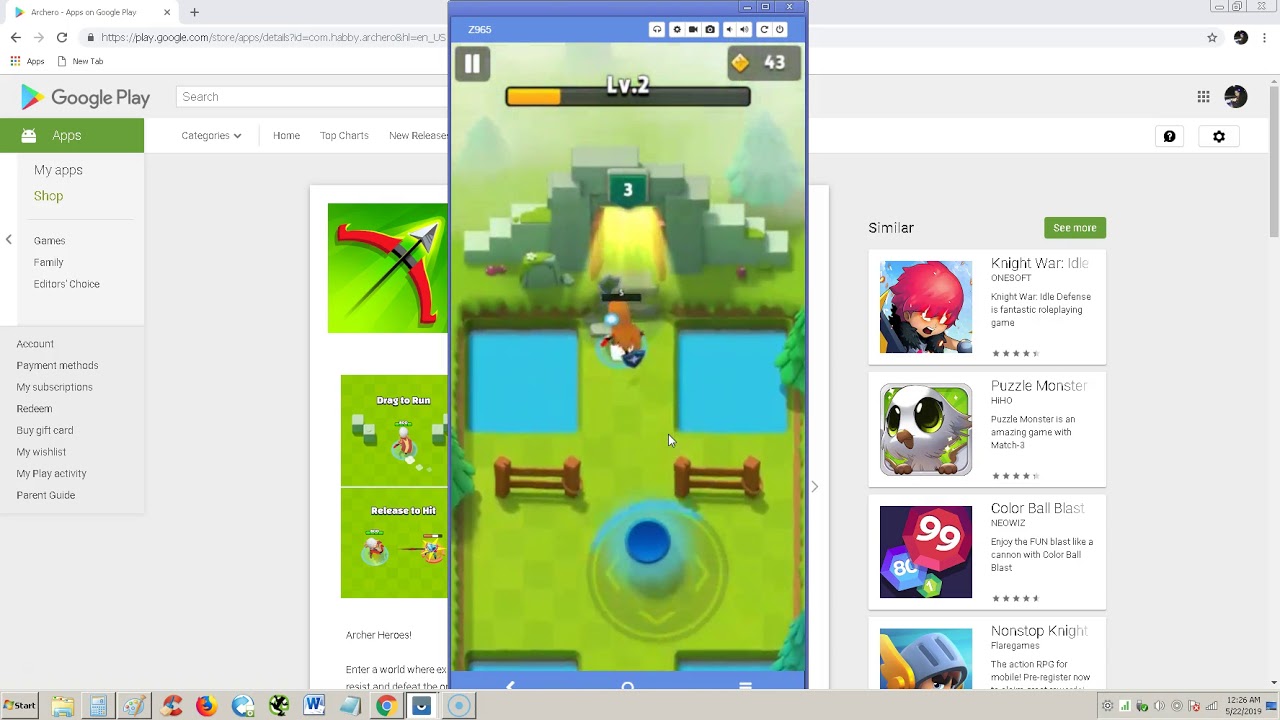Click the Redeem link

34,409
